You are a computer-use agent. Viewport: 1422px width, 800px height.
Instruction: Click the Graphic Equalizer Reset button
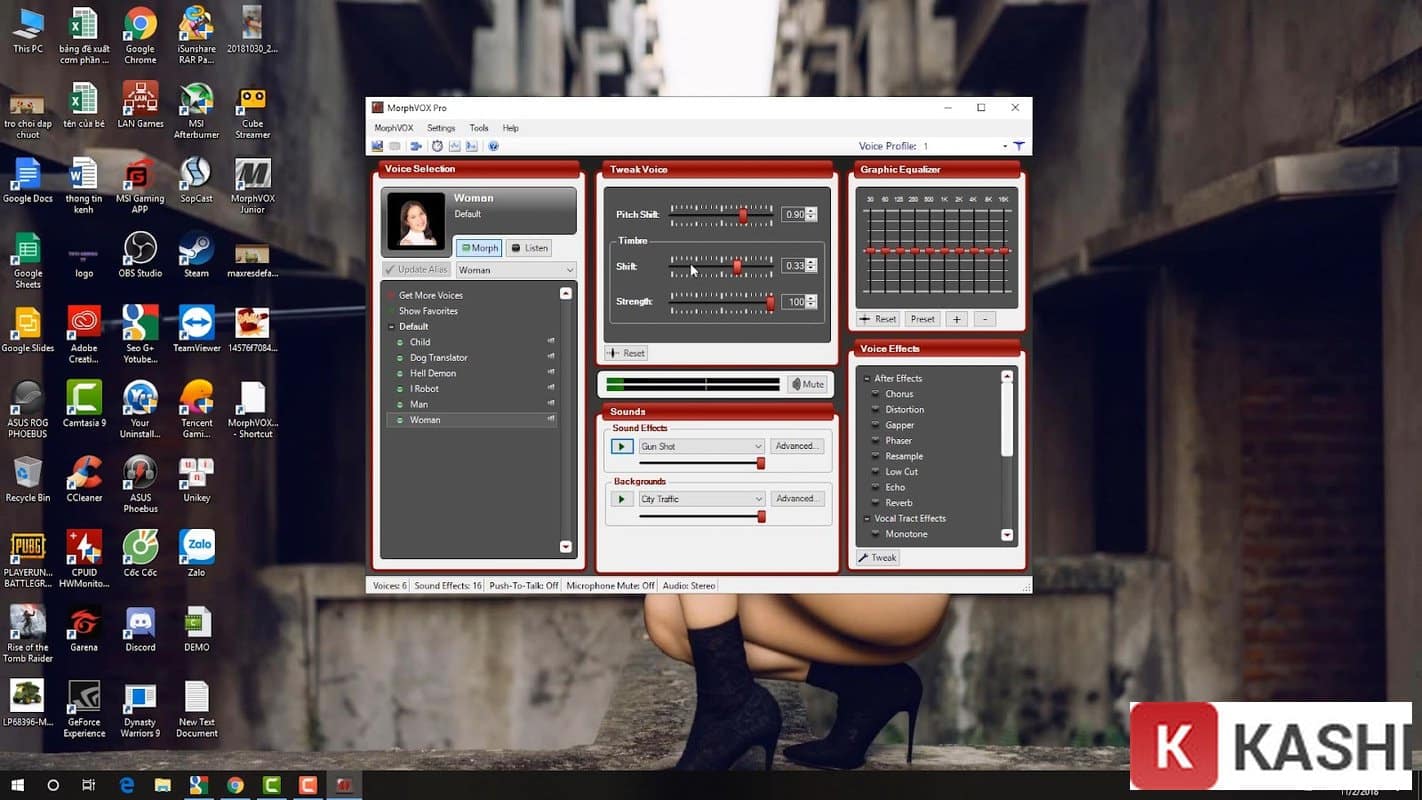pyautogui.click(x=878, y=319)
